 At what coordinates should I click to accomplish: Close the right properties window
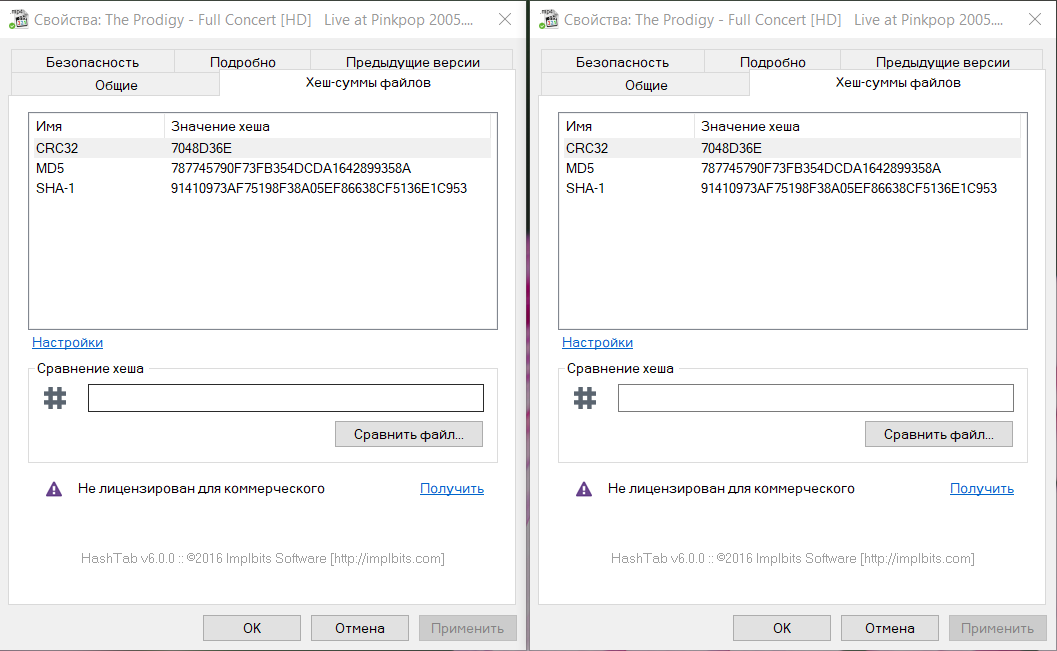1035,20
